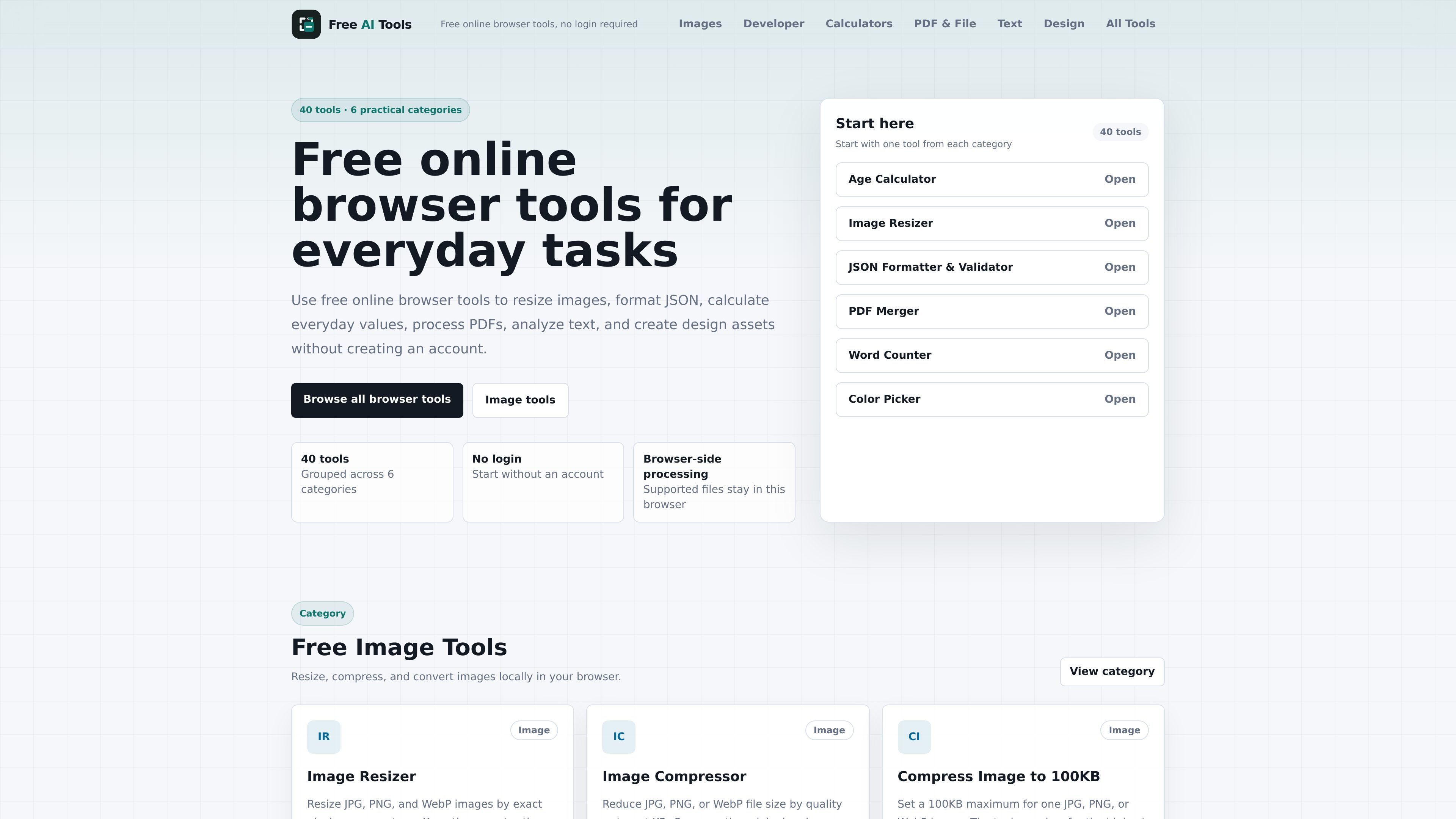The width and height of the screenshot is (1456, 819).
Task: Open JSON Formatter & Validator row
Action: (992, 267)
